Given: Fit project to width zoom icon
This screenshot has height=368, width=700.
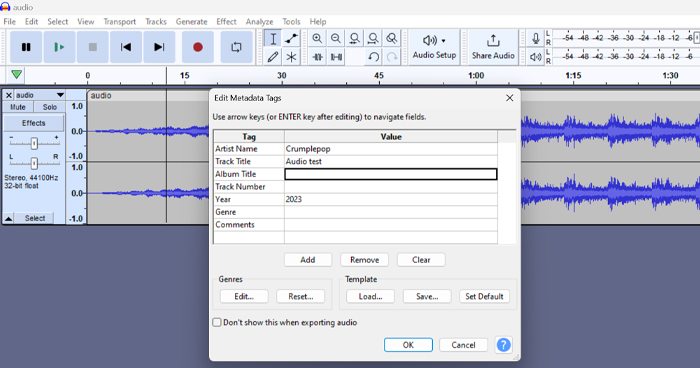Looking at the screenshot, I should click(x=373, y=38).
